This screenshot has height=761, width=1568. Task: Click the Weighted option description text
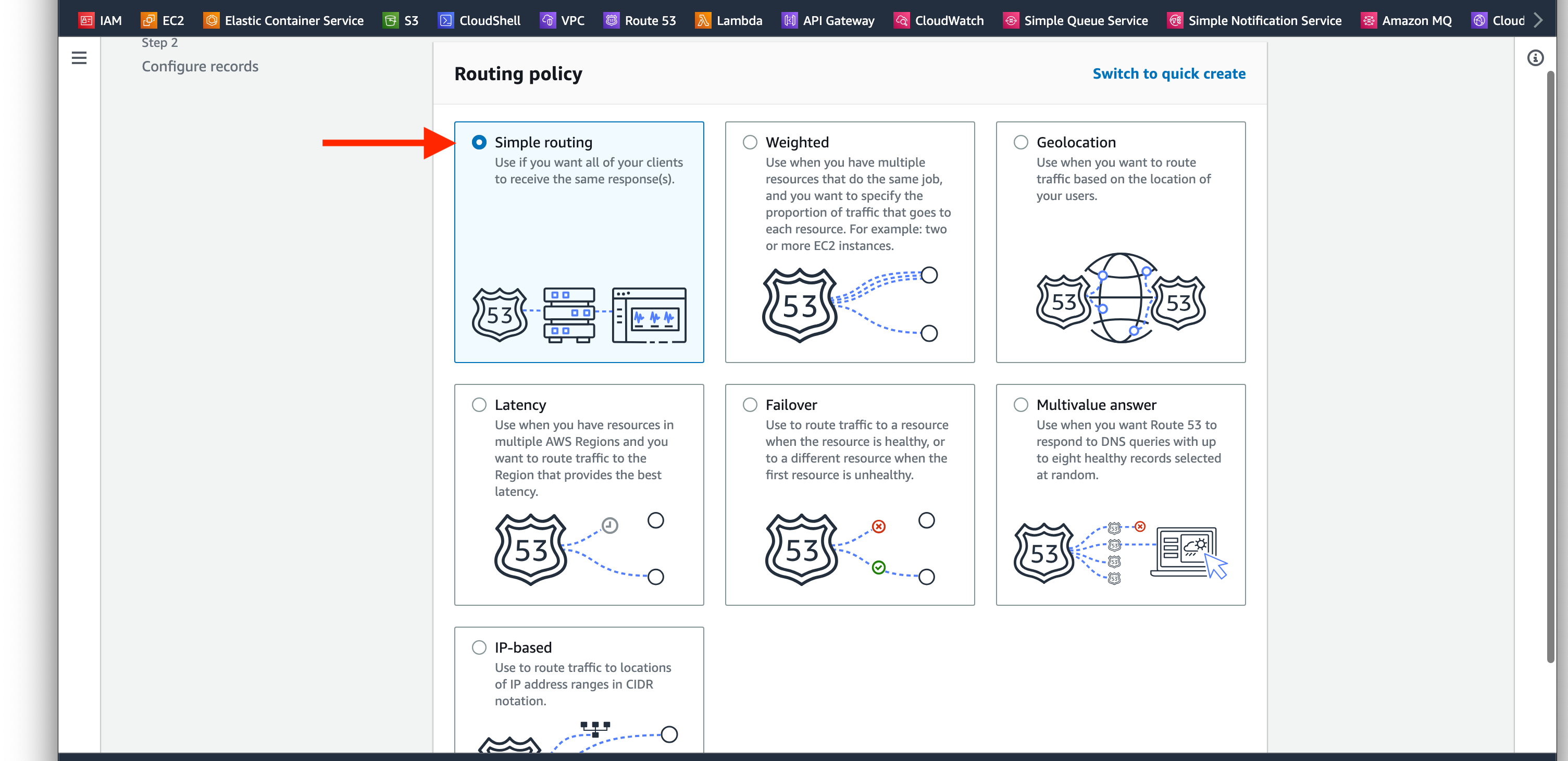858,204
